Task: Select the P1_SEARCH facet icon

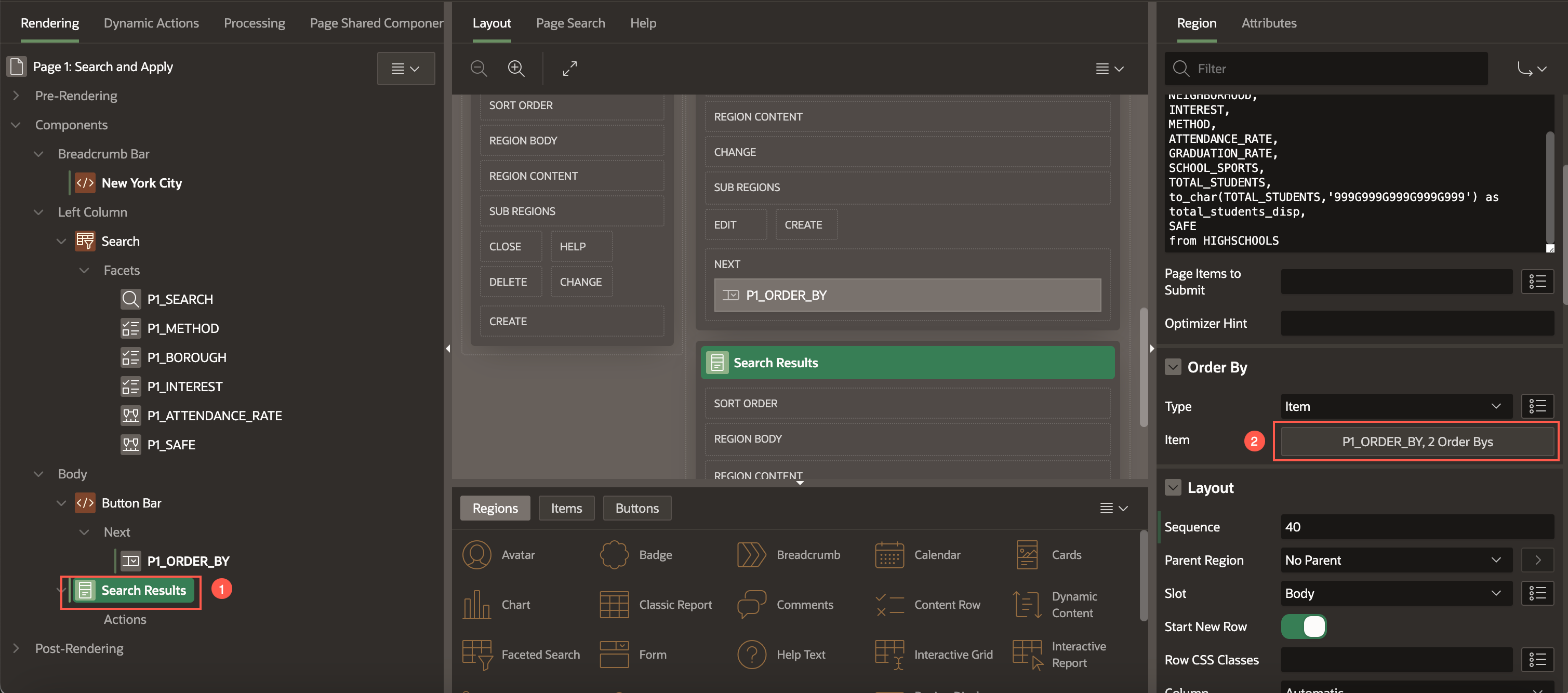Action: click(130, 299)
